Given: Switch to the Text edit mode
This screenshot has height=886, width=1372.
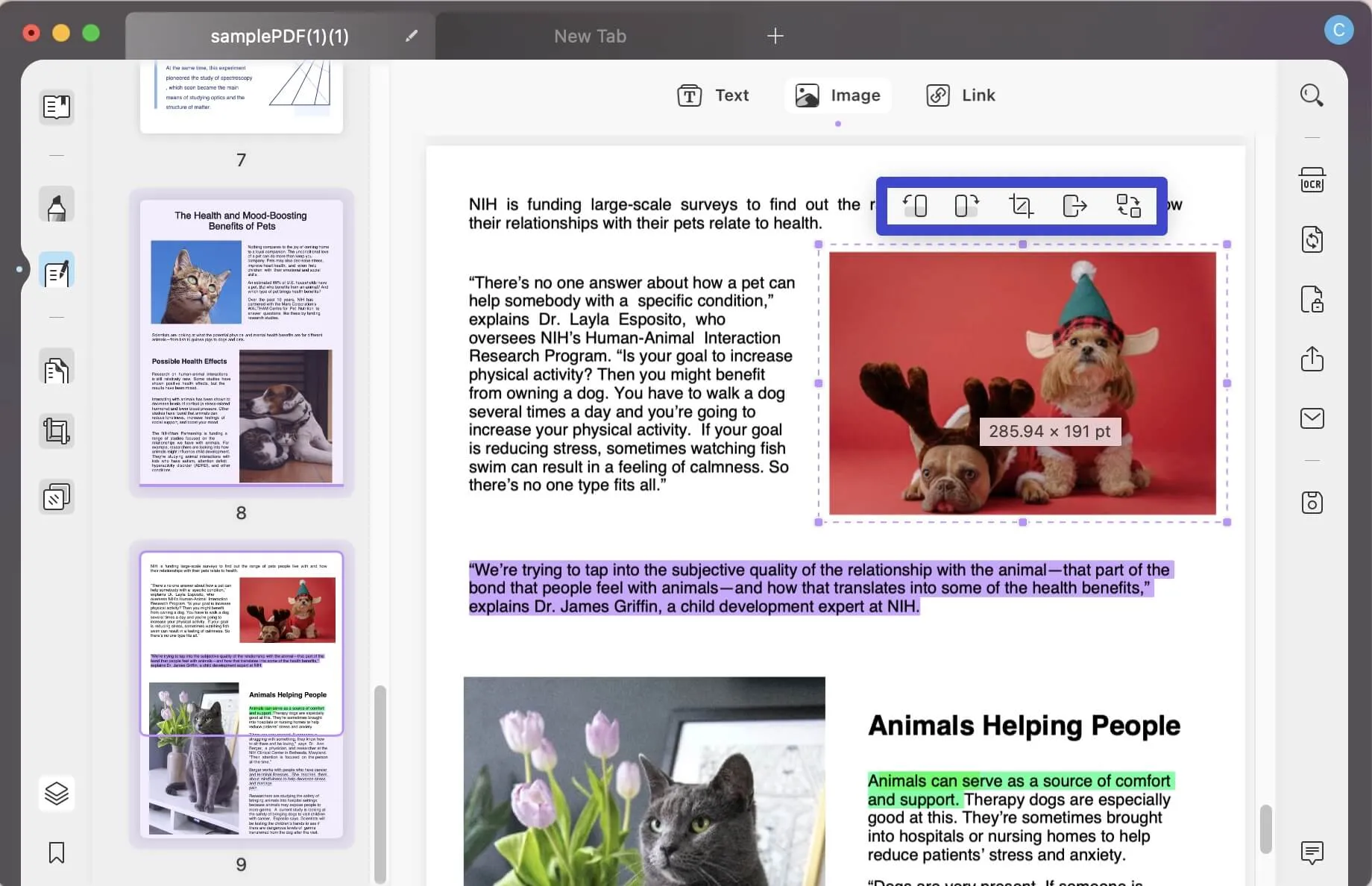Looking at the screenshot, I should click(x=713, y=95).
